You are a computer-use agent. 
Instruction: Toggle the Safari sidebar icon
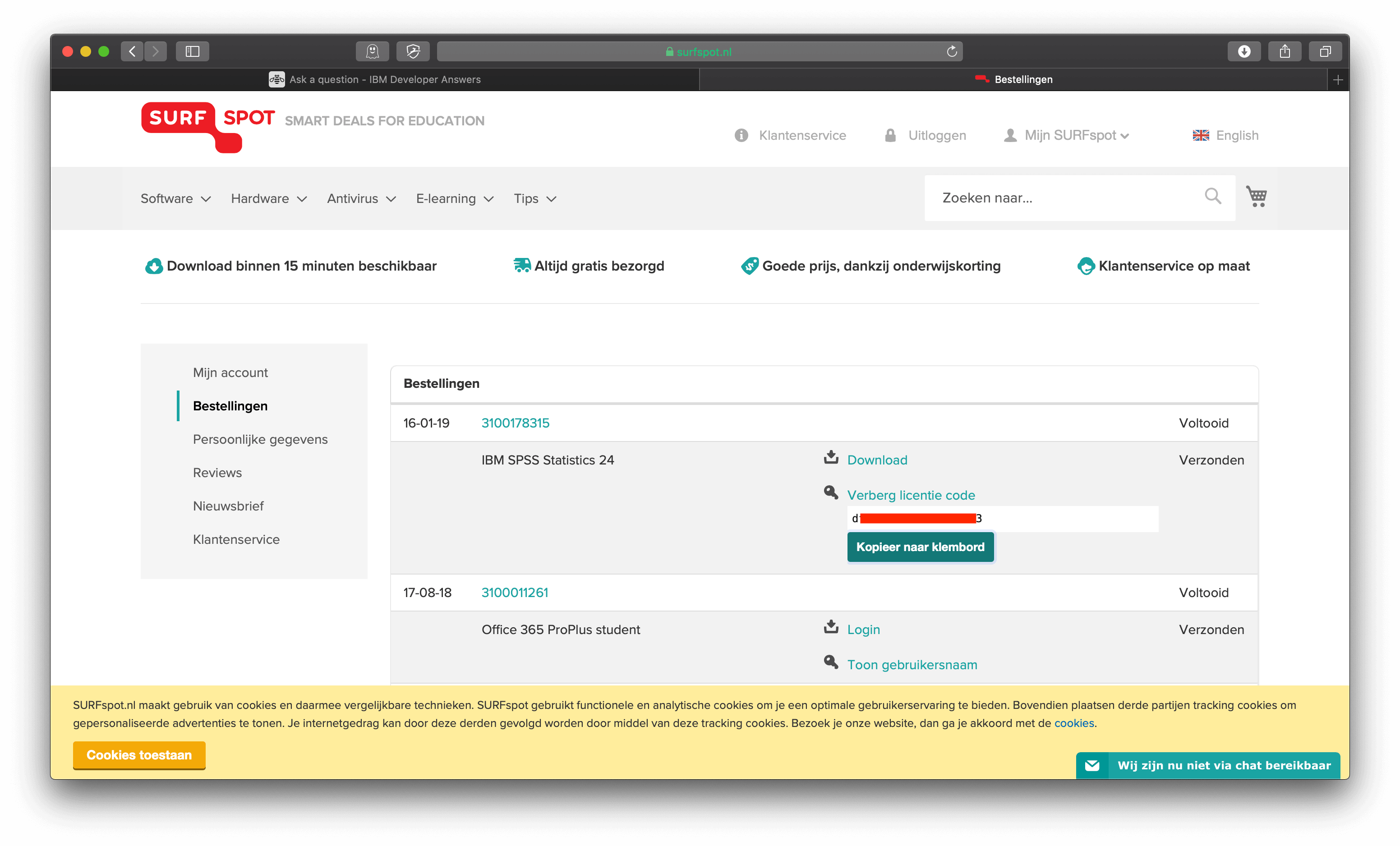193,52
